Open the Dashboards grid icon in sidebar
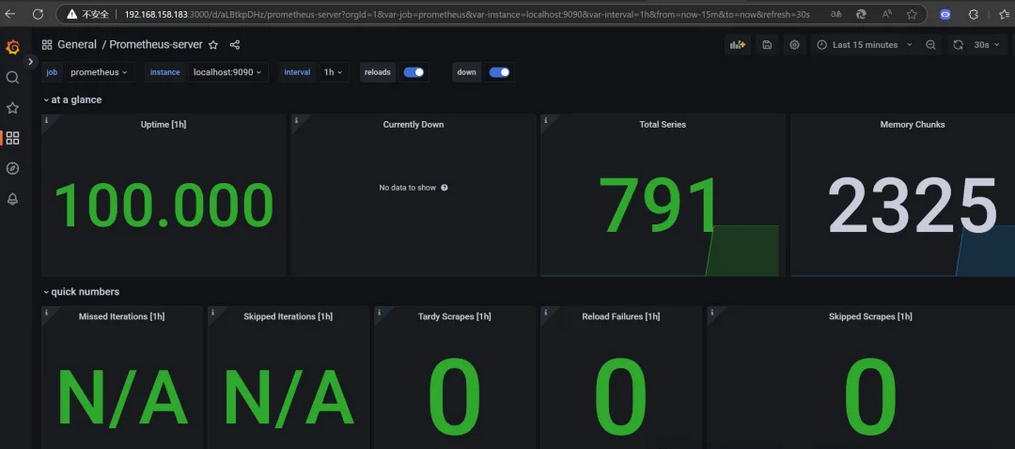1015x449 pixels. 12,138
